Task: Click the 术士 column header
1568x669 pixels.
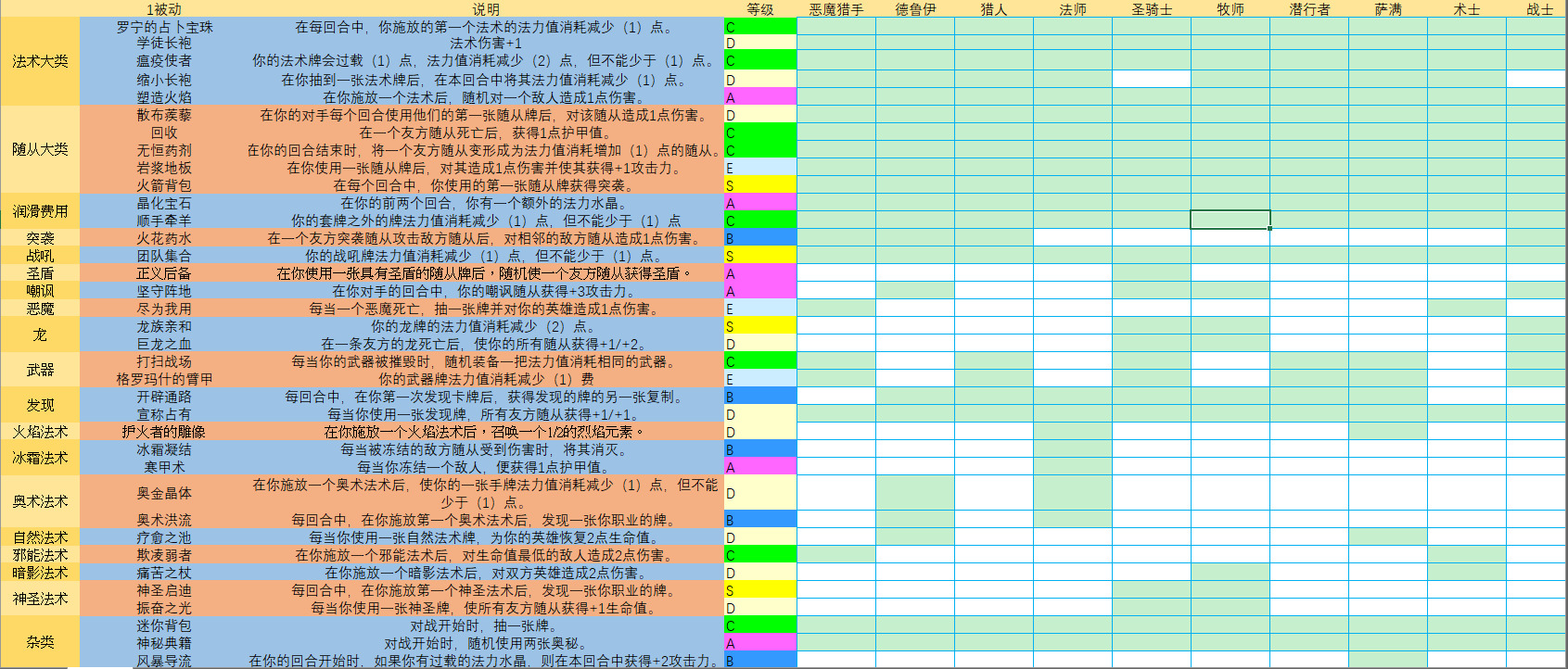Action: (x=1467, y=9)
